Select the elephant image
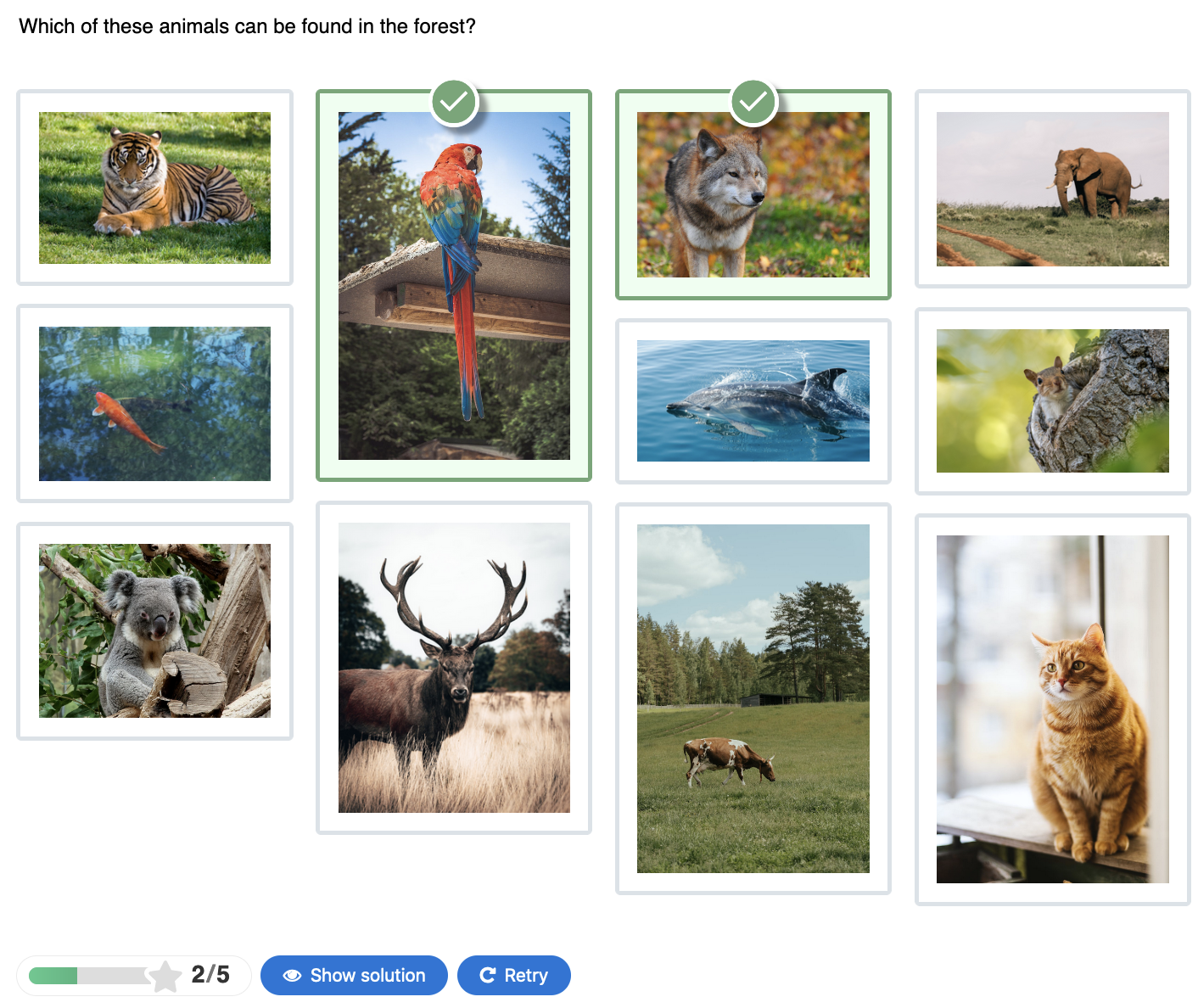Screen dimensions: 1198x1008 (x=1052, y=188)
